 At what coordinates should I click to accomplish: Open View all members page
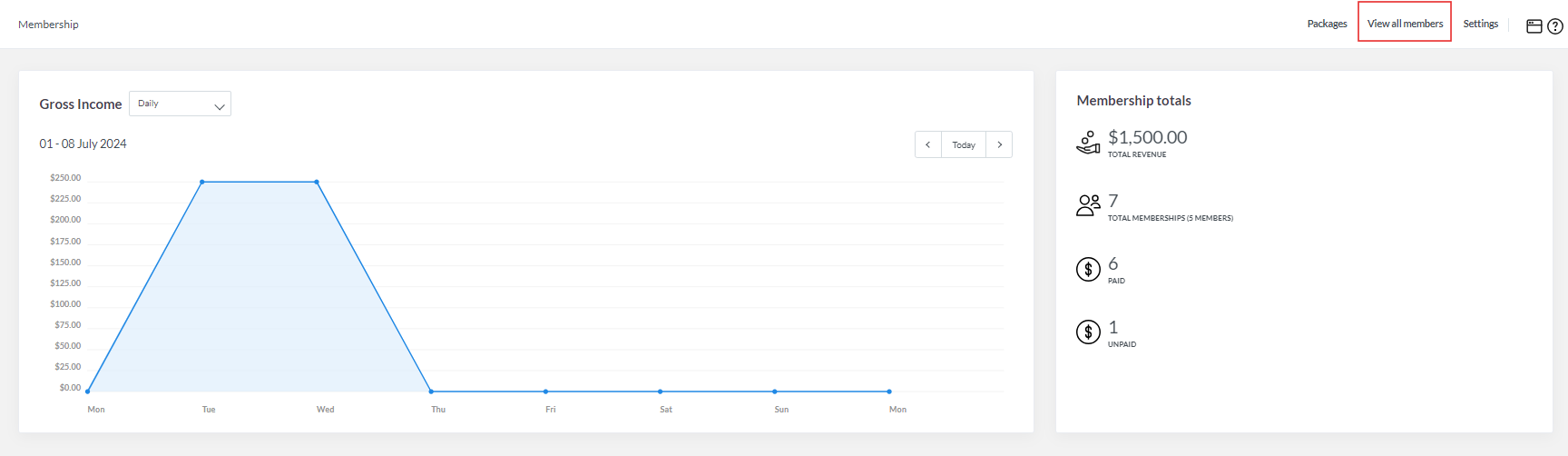click(1405, 24)
